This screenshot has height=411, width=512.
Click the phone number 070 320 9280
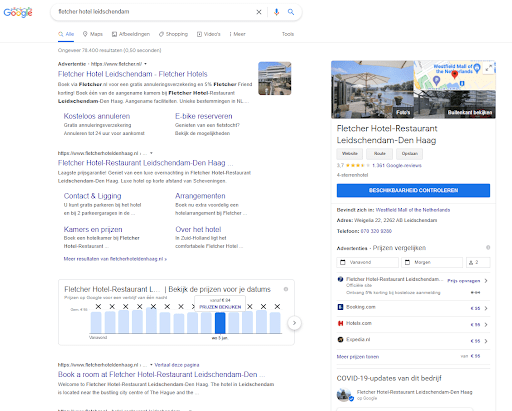tap(376, 231)
